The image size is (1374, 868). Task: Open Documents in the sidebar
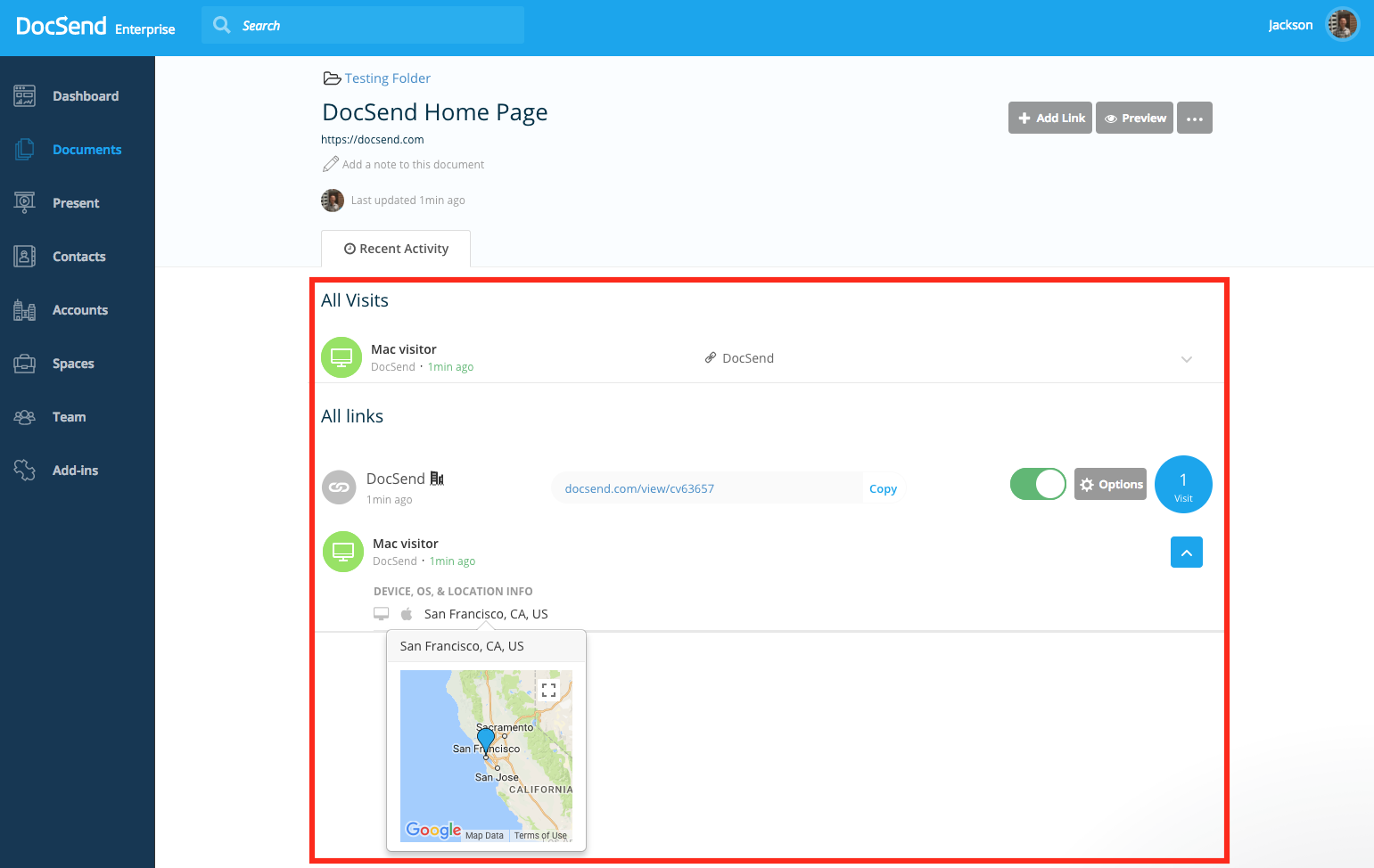86,150
